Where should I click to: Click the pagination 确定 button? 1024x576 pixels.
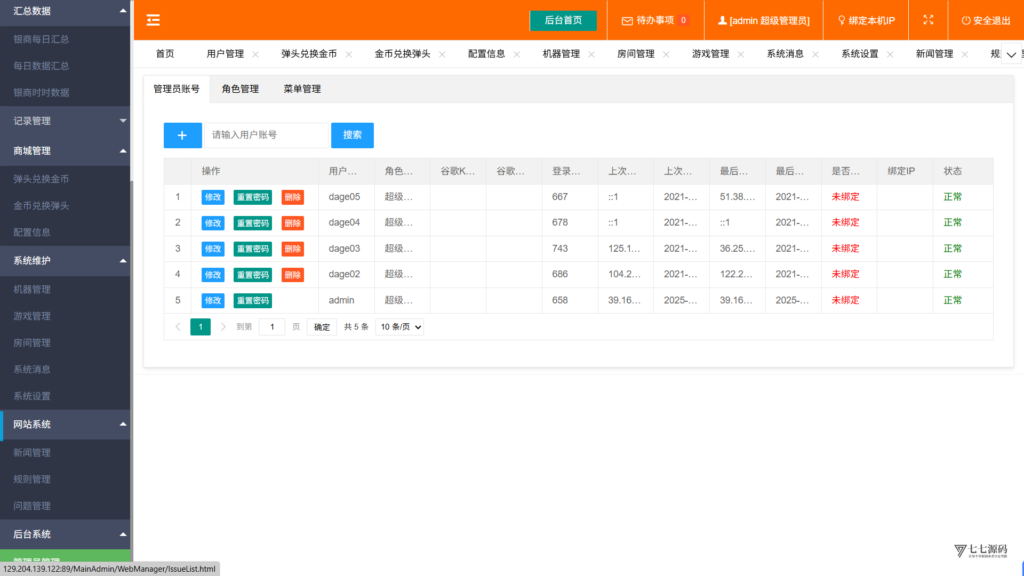322,327
